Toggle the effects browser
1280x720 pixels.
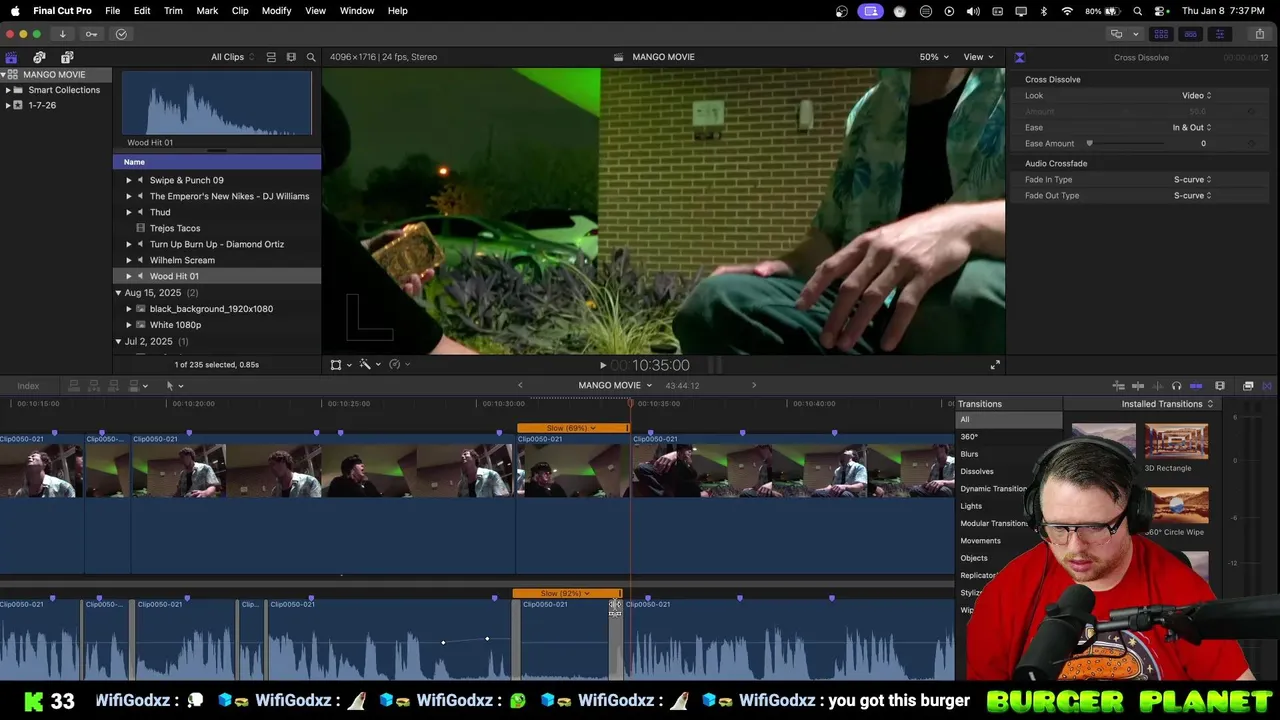1248,386
